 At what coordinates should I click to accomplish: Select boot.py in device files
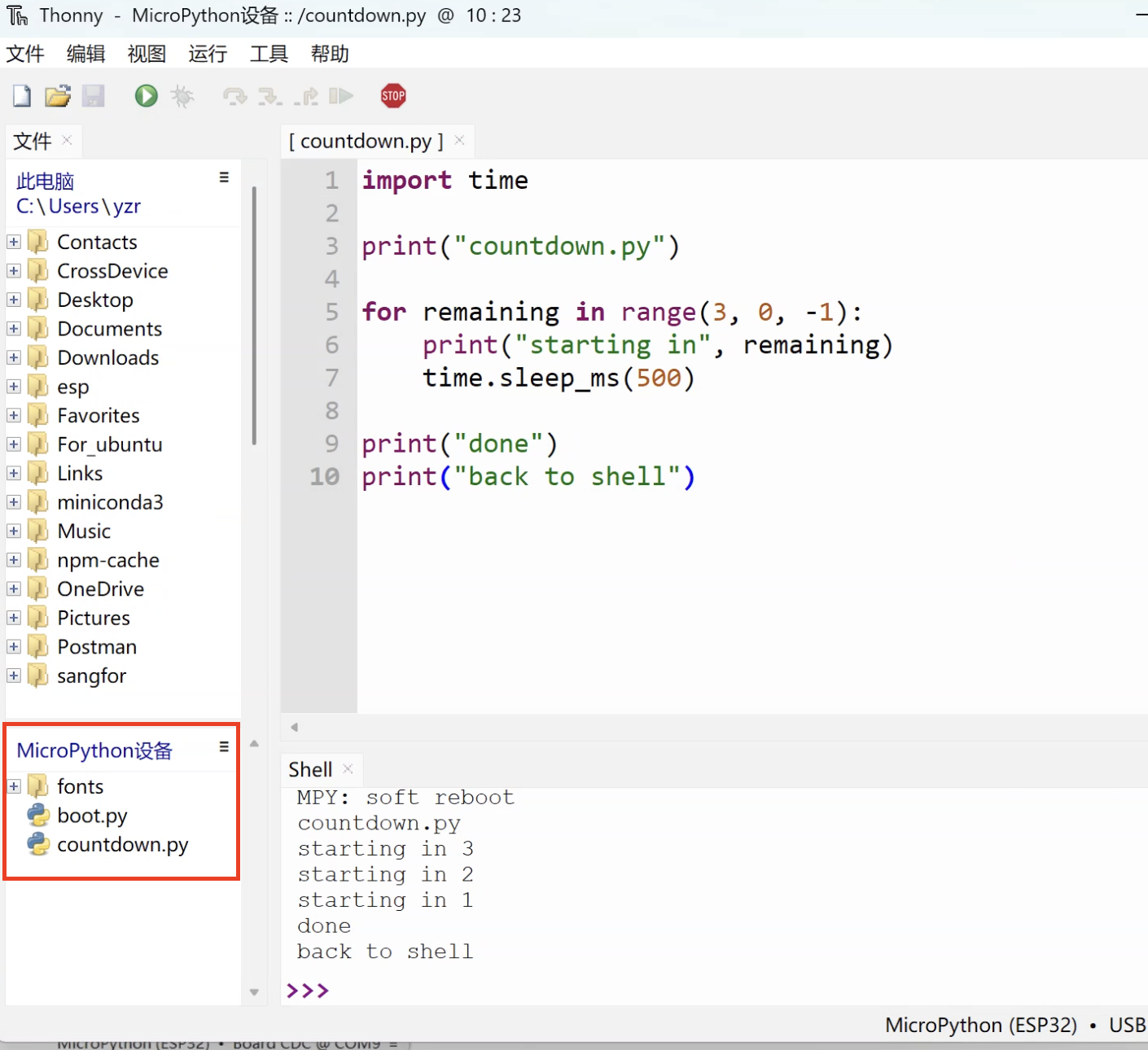92,816
